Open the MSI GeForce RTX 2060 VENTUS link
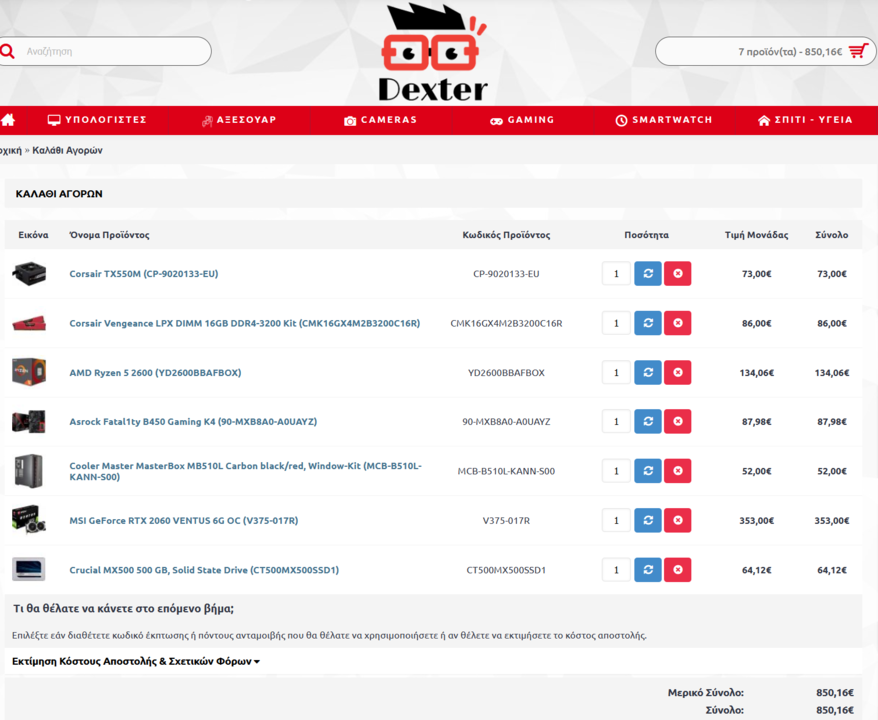Image resolution: width=878 pixels, height=720 pixels. pyautogui.click(x=184, y=520)
